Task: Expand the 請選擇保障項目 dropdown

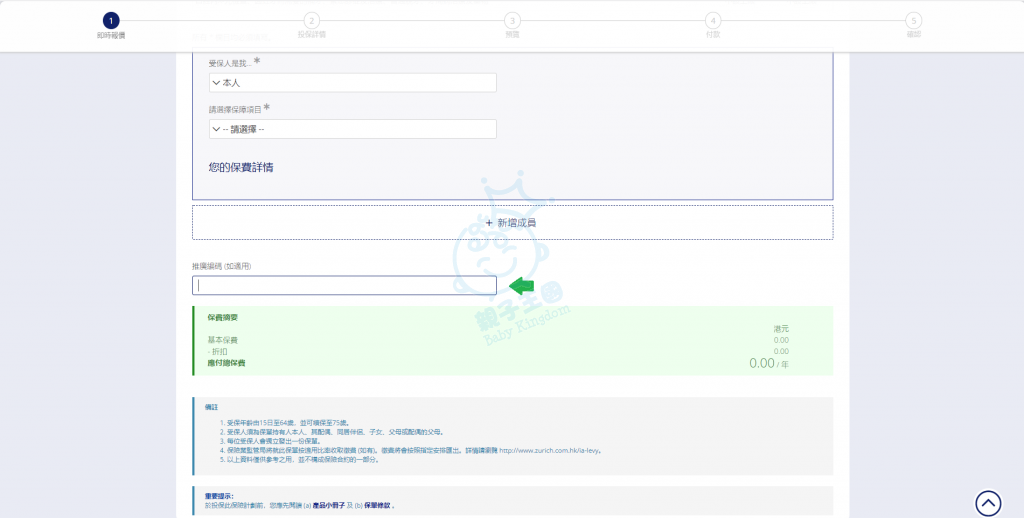Action: coord(353,129)
